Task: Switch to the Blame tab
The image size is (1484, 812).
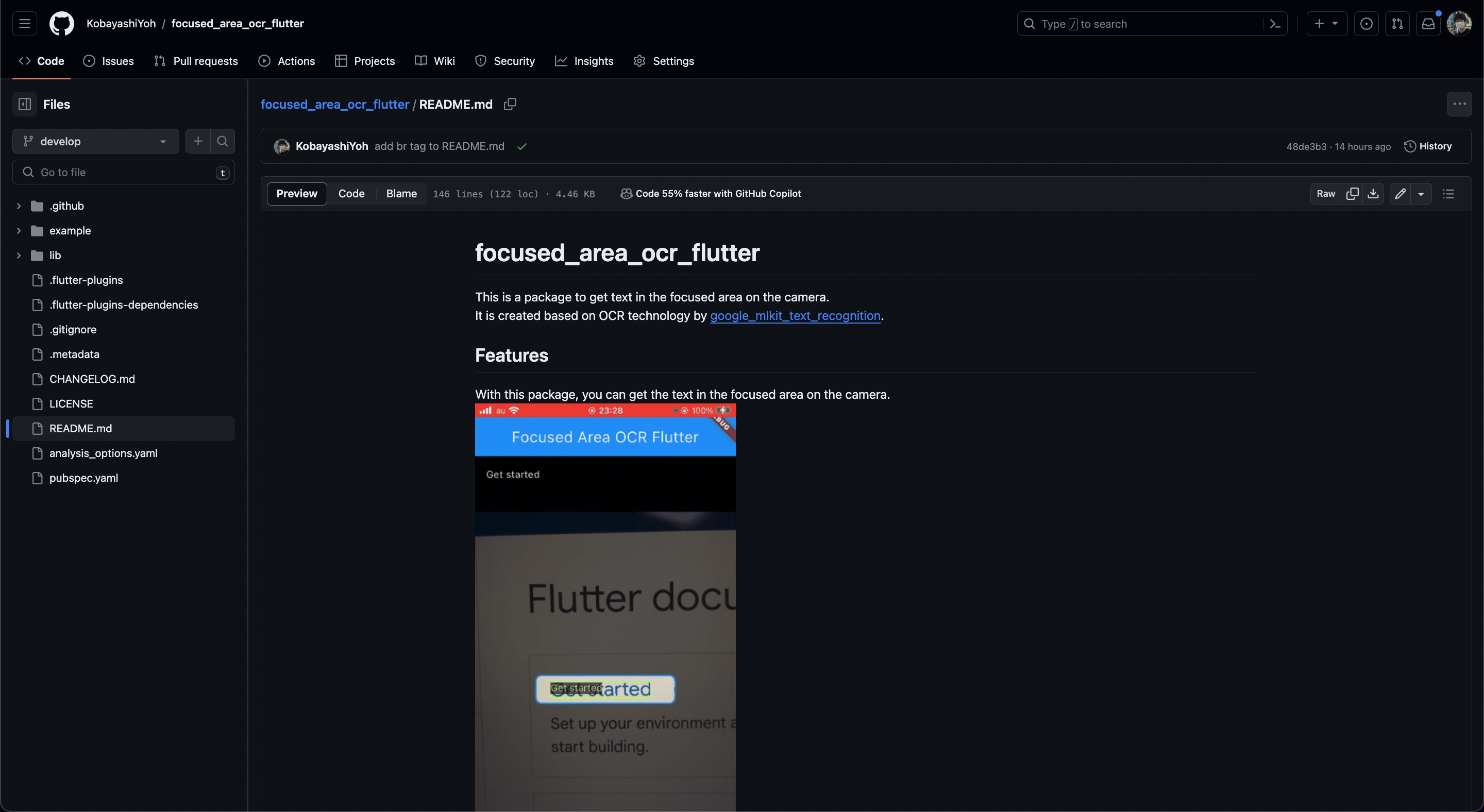Action: click(x=402, y=193)
